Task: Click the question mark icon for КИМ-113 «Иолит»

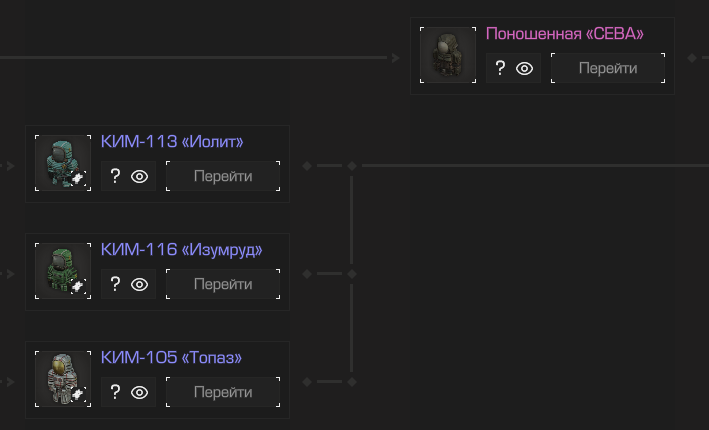Action: coord(116,177)
